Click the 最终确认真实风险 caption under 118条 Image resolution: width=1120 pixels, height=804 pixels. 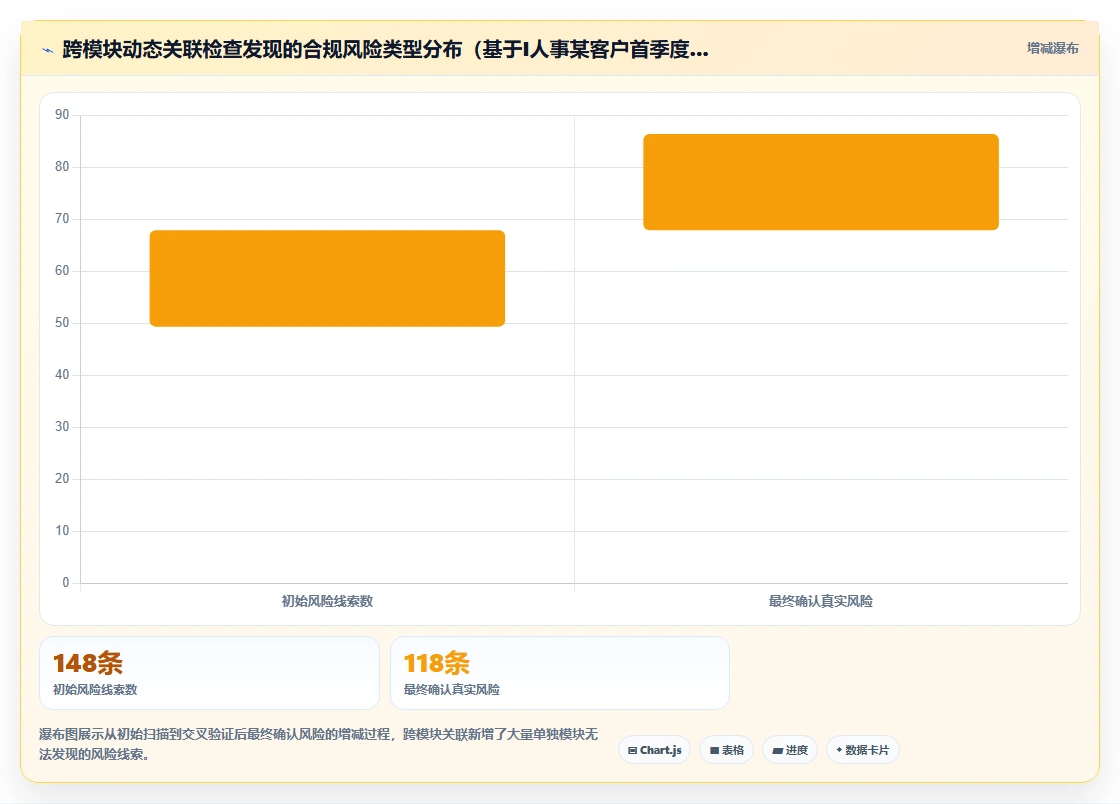(x=451, y=690)
